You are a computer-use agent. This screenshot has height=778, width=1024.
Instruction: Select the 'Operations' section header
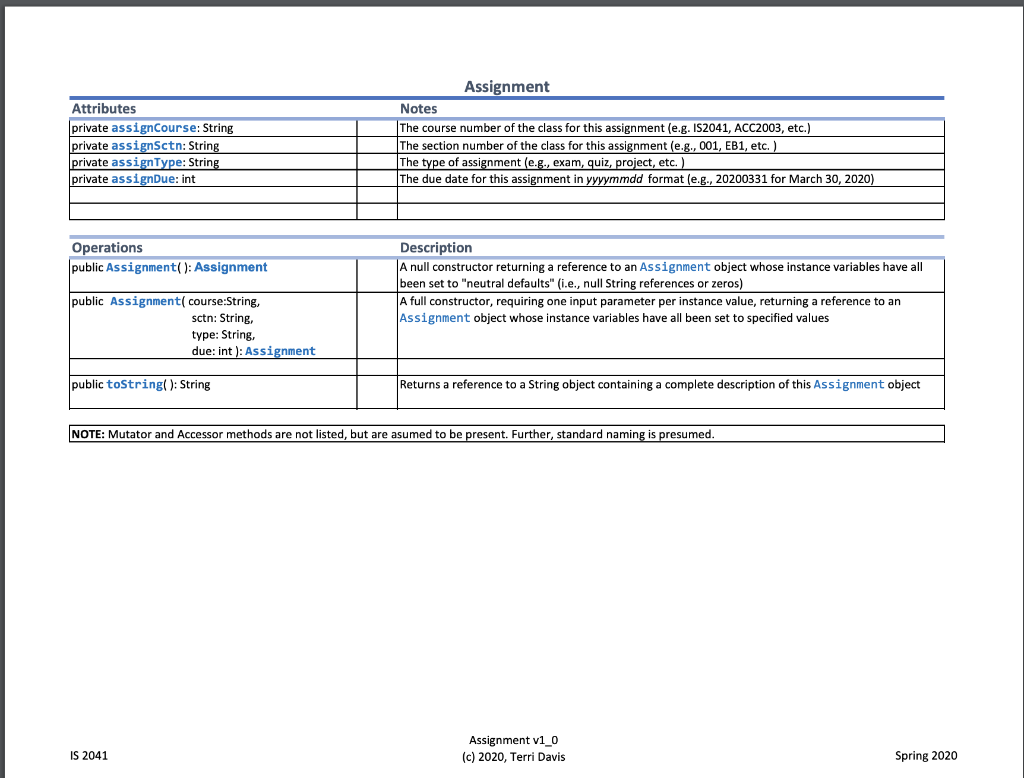pos(107,248)
